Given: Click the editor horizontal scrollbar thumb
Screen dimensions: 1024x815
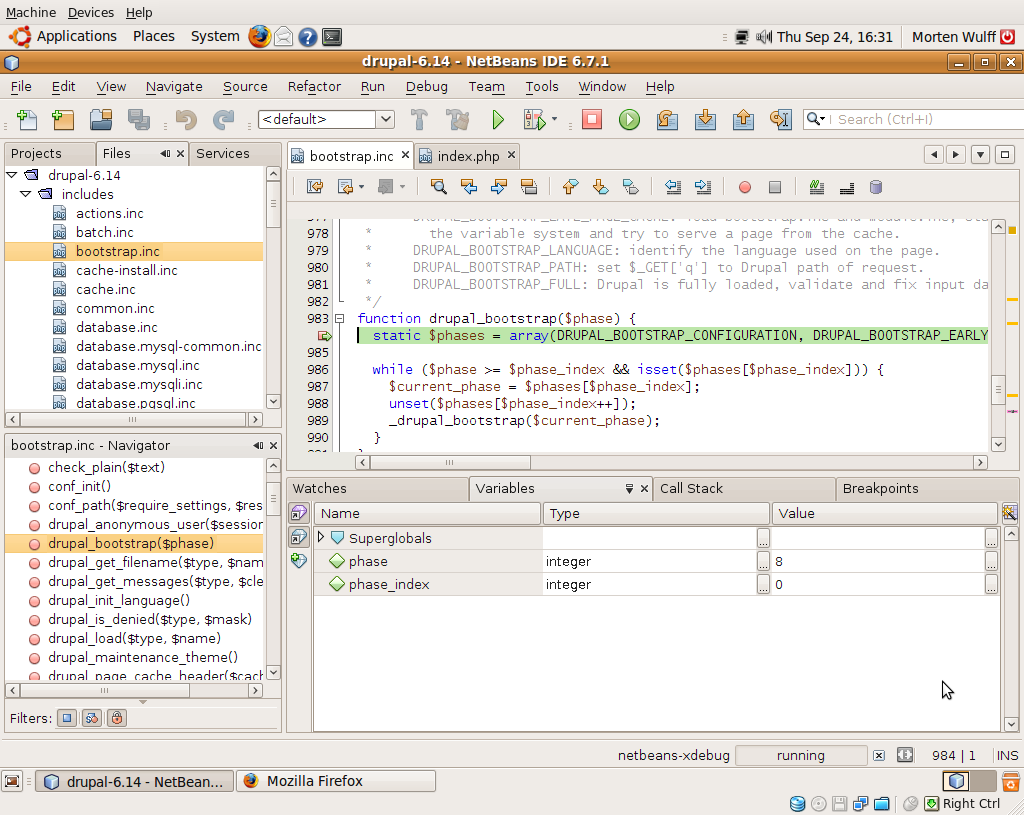Looking at the screenshot, I should (451, 462).
